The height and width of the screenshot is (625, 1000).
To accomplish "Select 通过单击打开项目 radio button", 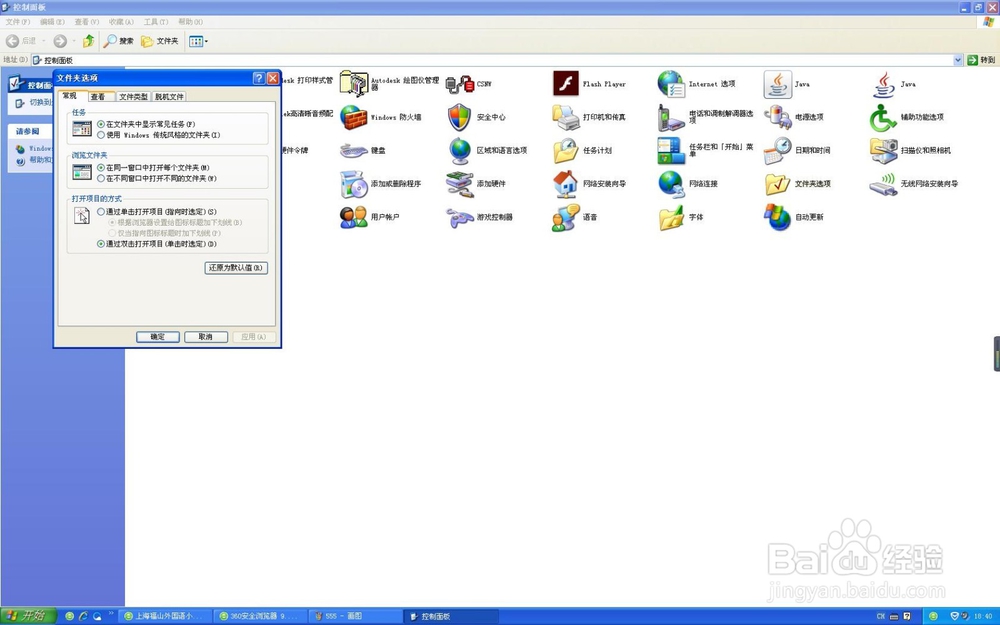I will click(x=101, y=212).
